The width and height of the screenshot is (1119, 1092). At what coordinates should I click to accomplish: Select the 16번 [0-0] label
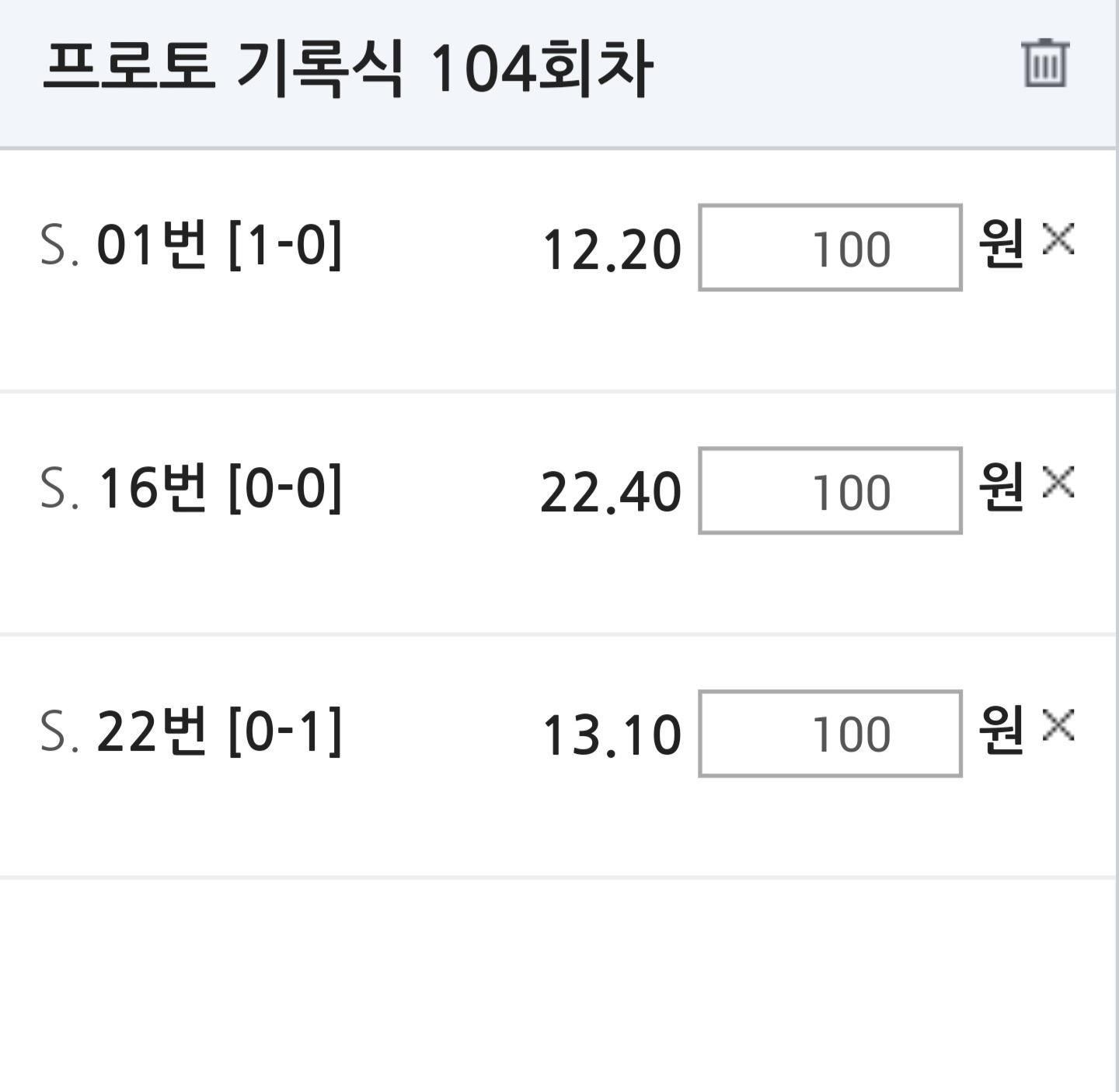pos(219,489)
